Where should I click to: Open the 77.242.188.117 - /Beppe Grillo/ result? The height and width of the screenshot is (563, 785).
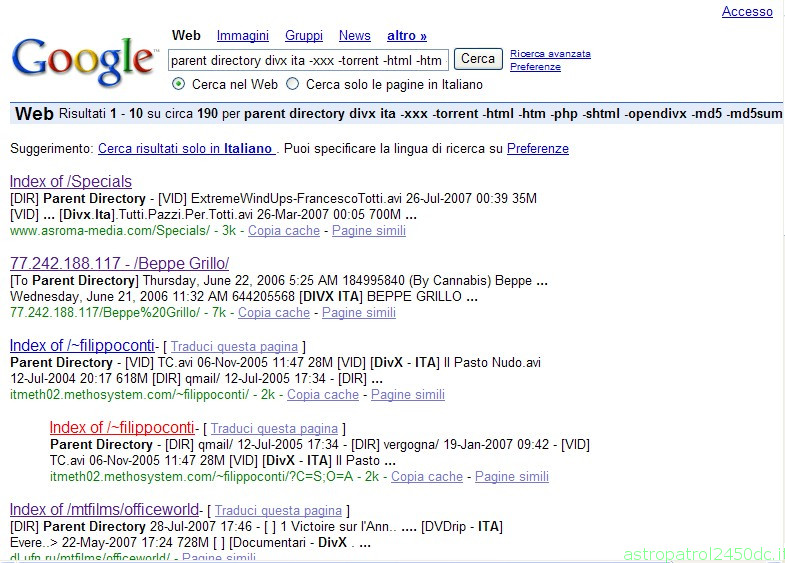pos(120,263)
